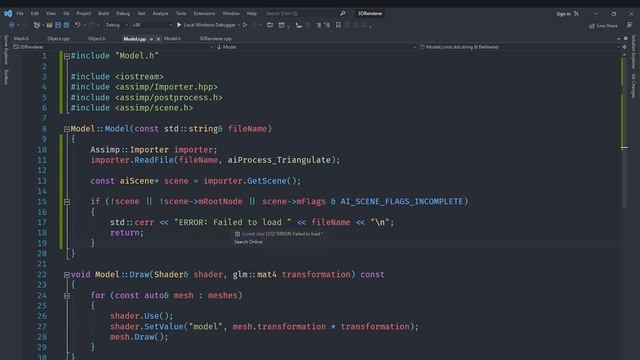Image resolution: width=640 pixels, height=360 pixels.
Task: Open the Toolbox side tab
Action: click(6, 77)
